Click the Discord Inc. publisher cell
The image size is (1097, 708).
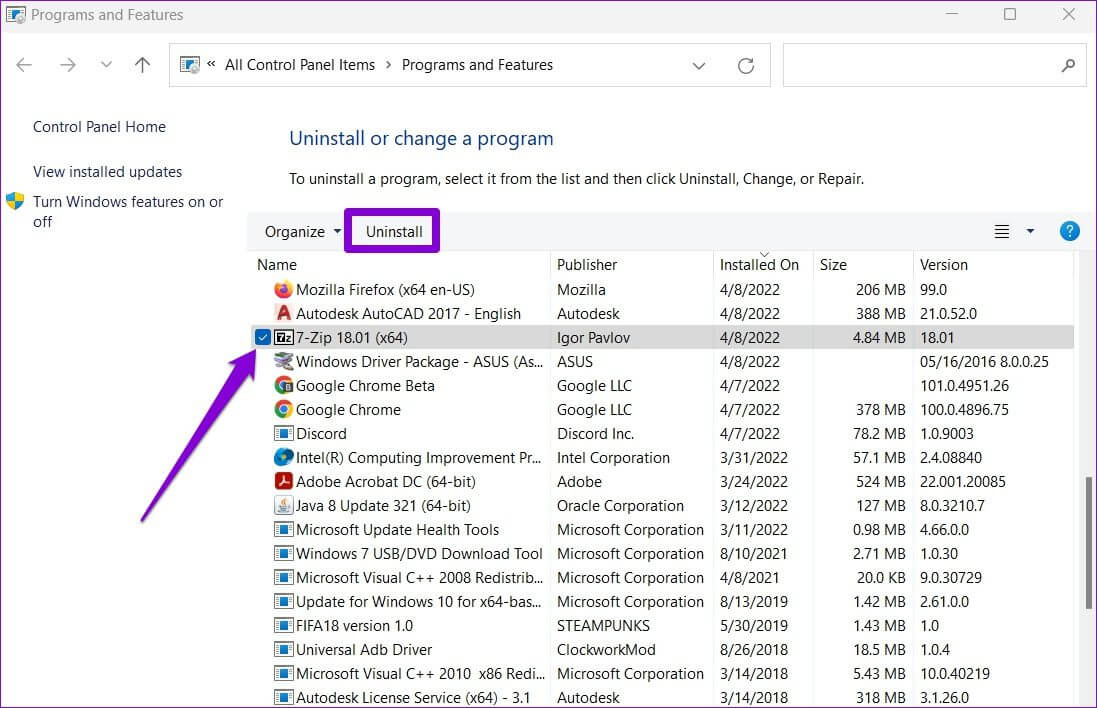(x=595, y=434)
